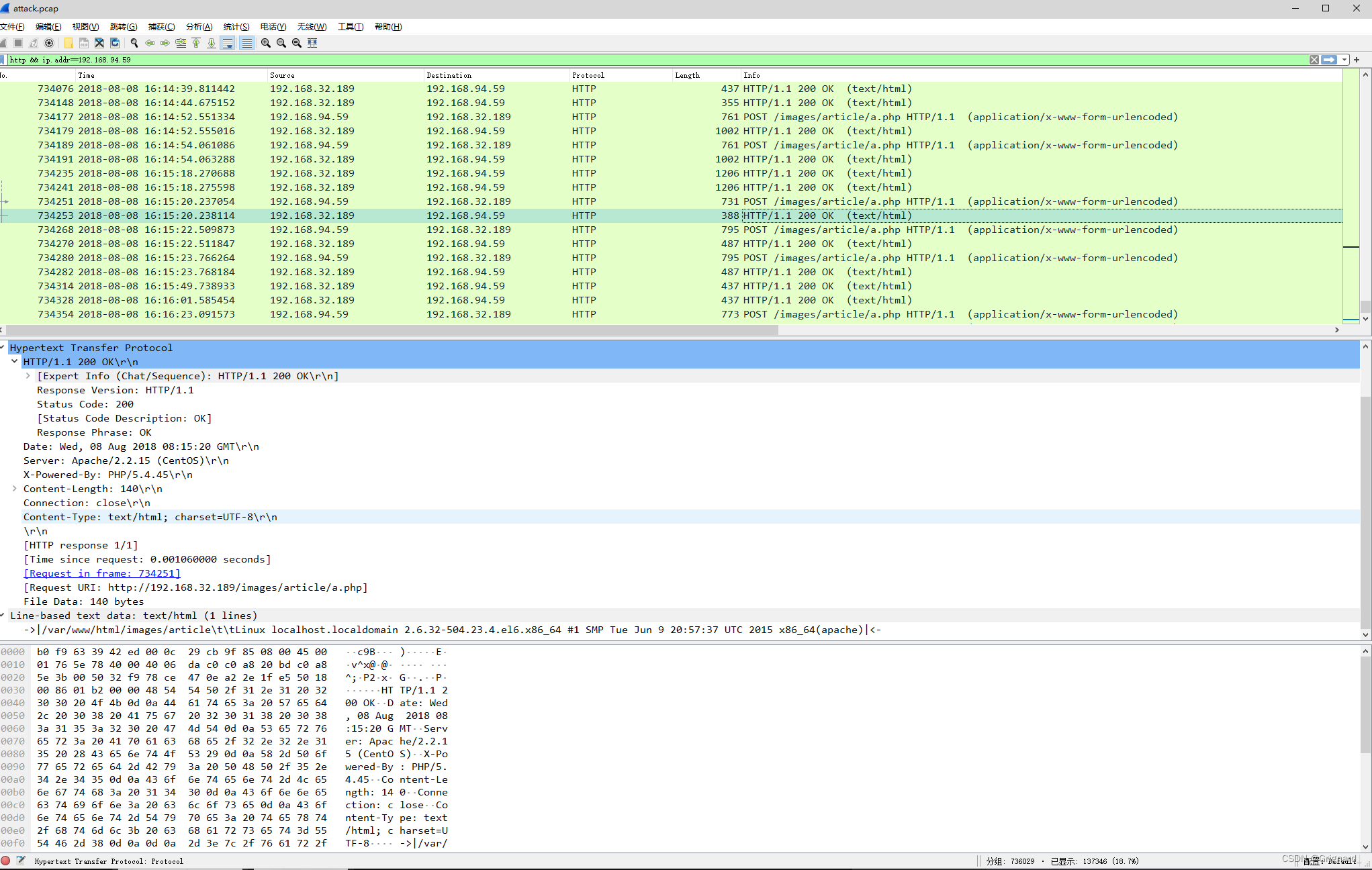Reset text zoom to normal size

pos(297,43)
